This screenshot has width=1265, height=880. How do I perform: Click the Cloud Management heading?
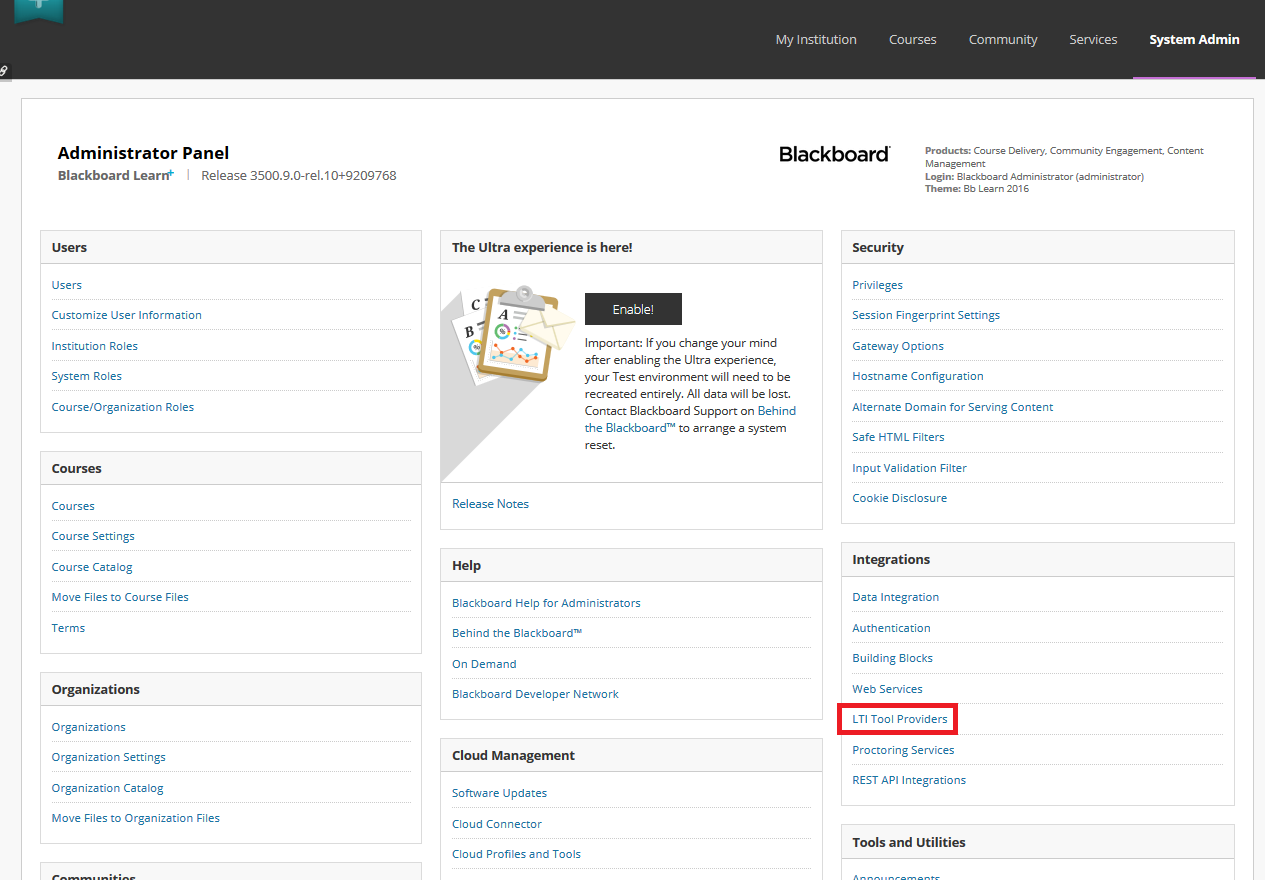point(513,756)
